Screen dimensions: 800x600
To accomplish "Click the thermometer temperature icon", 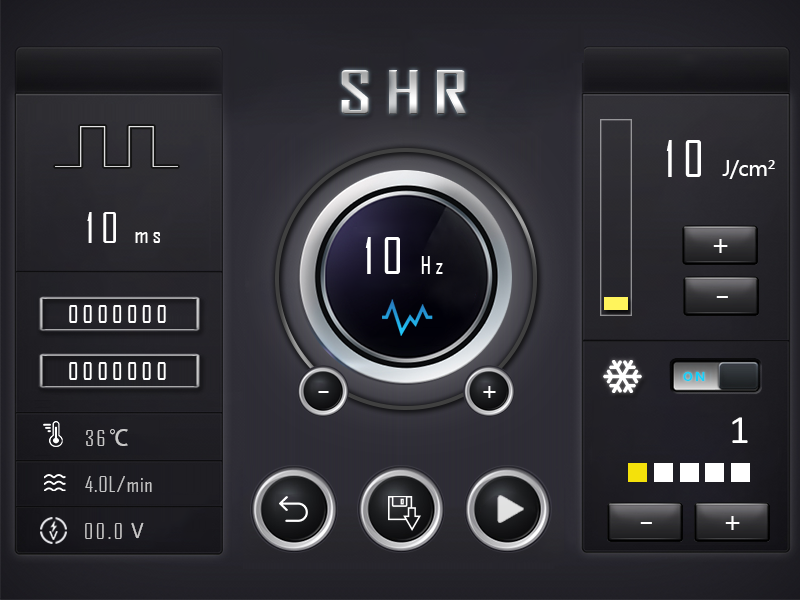I will coord(54,435).
